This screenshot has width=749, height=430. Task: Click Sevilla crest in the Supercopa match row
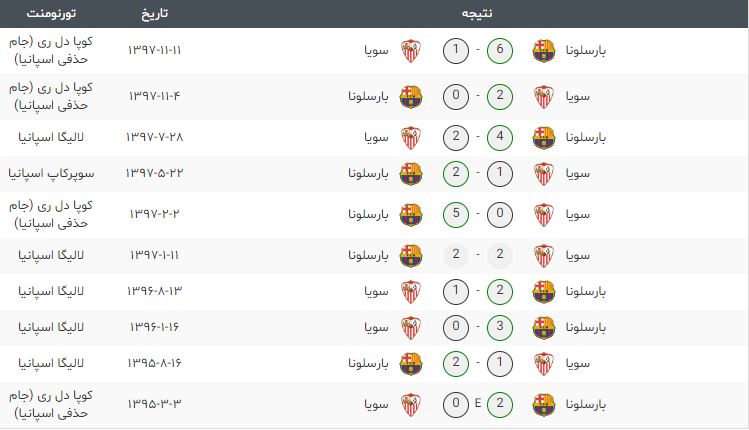coord(544,174)
